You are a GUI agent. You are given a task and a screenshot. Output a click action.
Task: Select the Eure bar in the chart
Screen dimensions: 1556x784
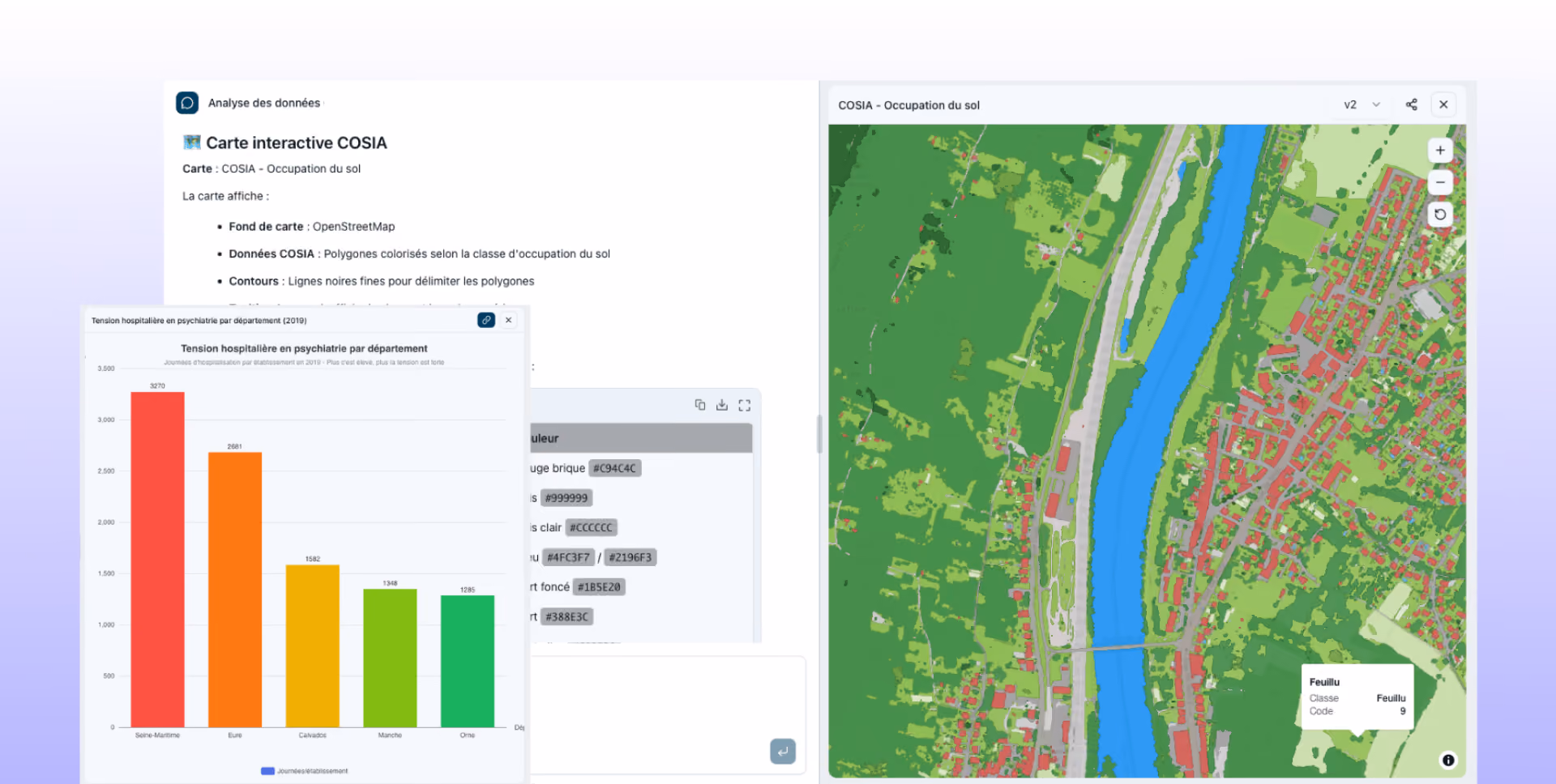235,590
